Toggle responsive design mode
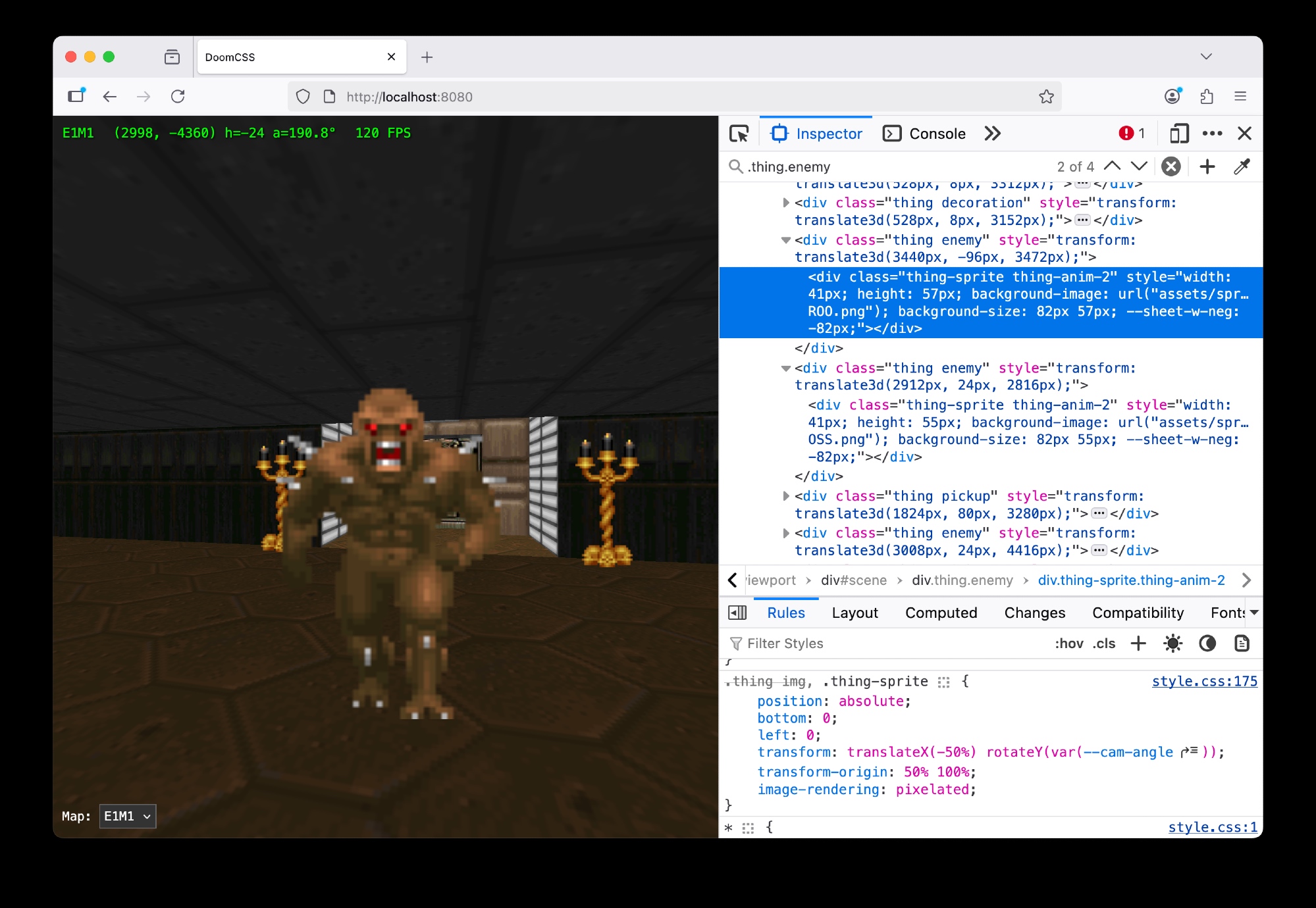The image size is (1316, 908). pos(1178,134)
